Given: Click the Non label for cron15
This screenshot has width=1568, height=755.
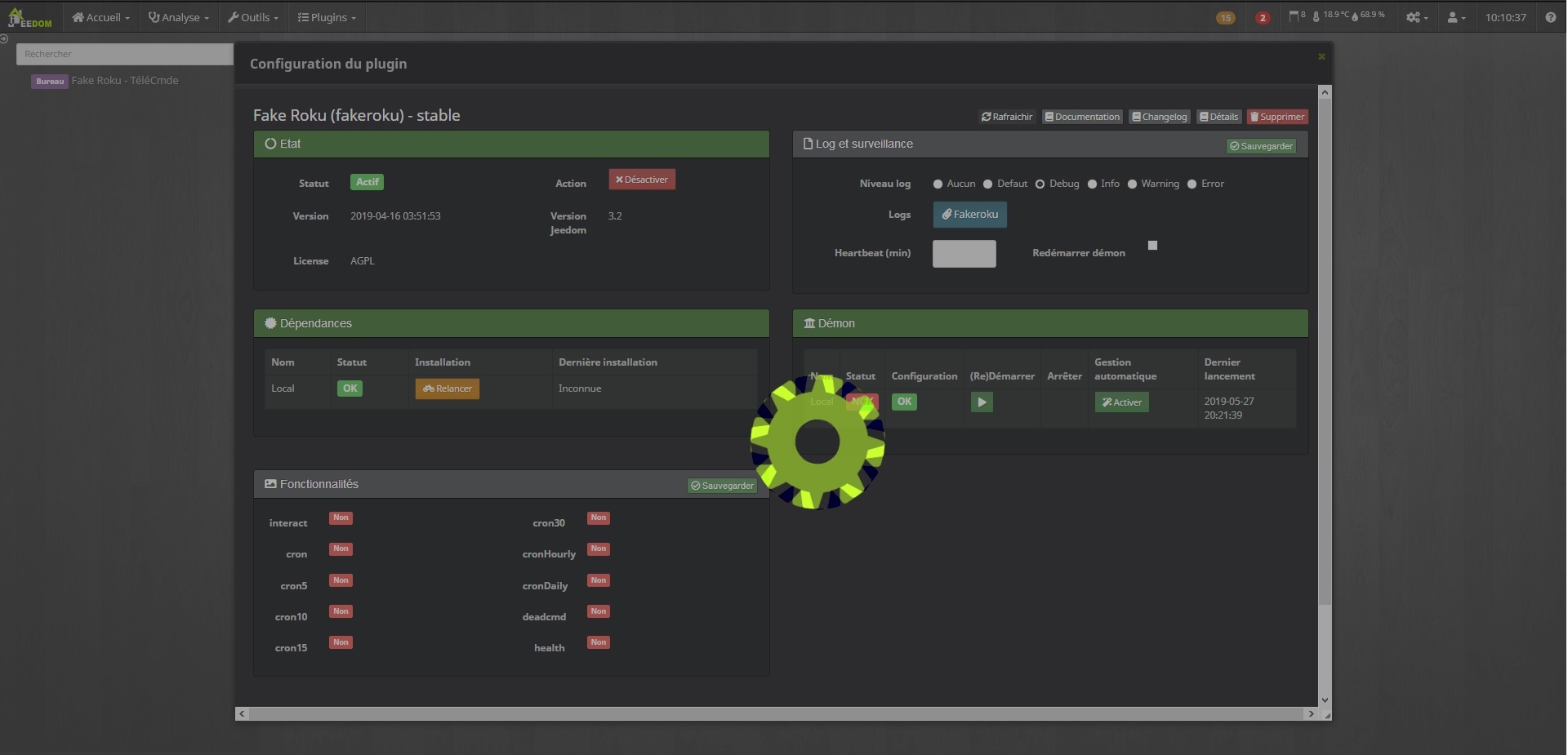Looking at the screenshot, I should pos(341,642).
